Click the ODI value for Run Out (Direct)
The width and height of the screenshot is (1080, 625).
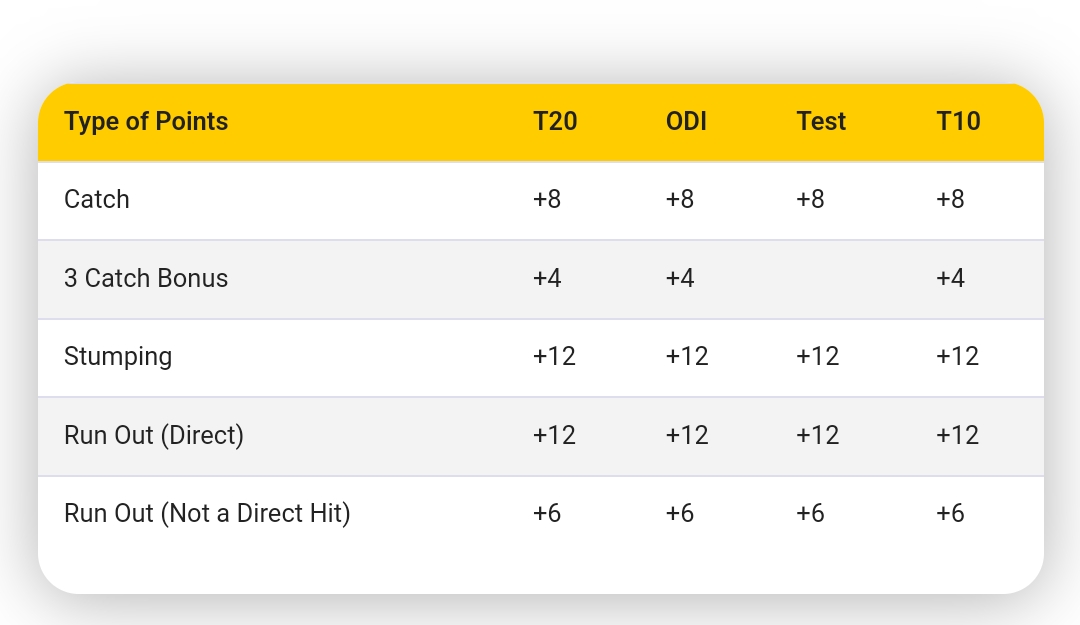click(686, 435)
